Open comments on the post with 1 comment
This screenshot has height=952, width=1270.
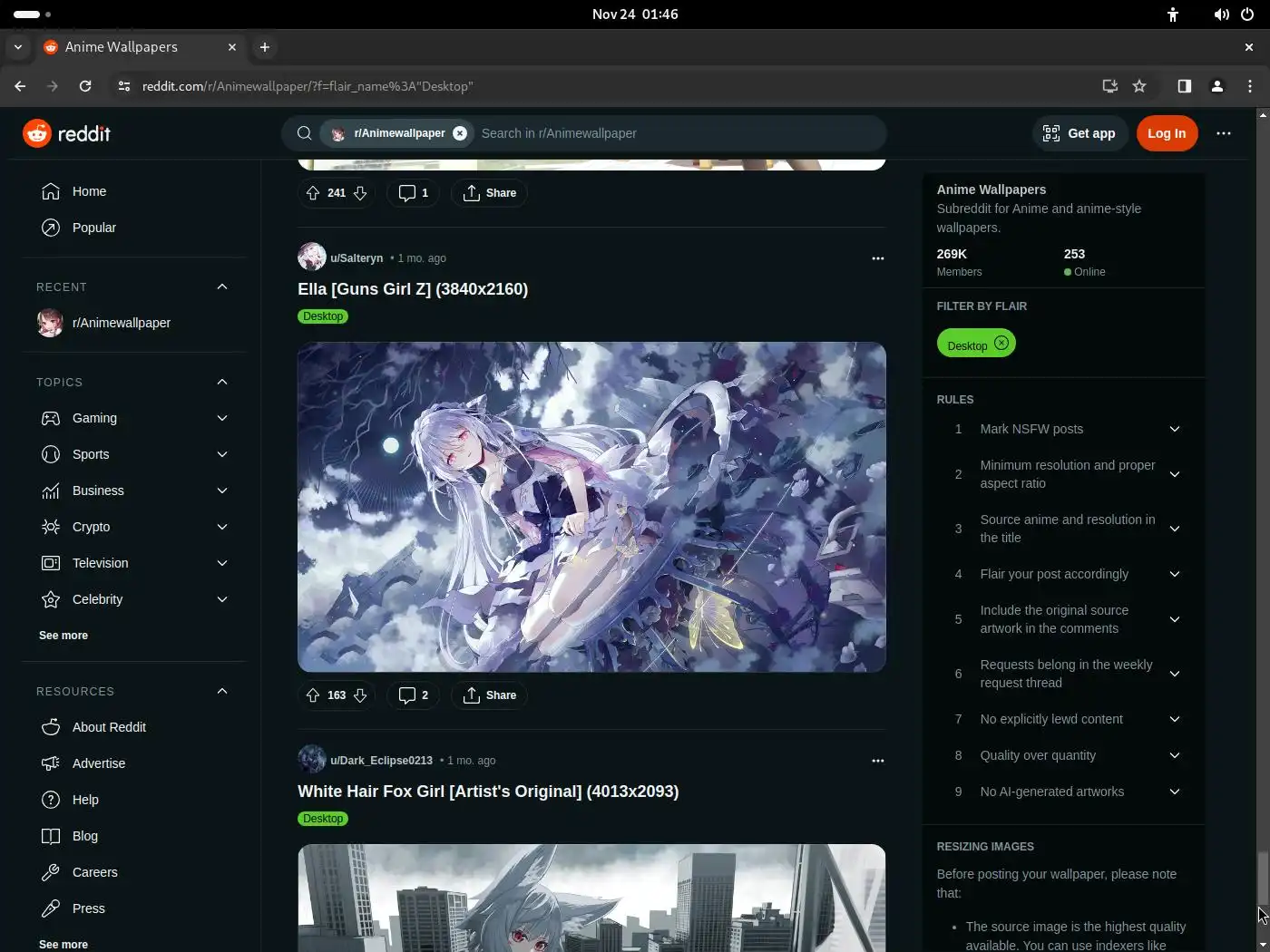pyautogui.click(x=414, y=193)
